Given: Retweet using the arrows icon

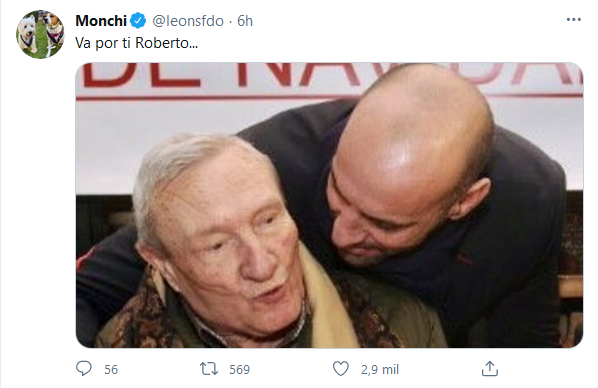Looking at the screenshot, I should [209, 369].
